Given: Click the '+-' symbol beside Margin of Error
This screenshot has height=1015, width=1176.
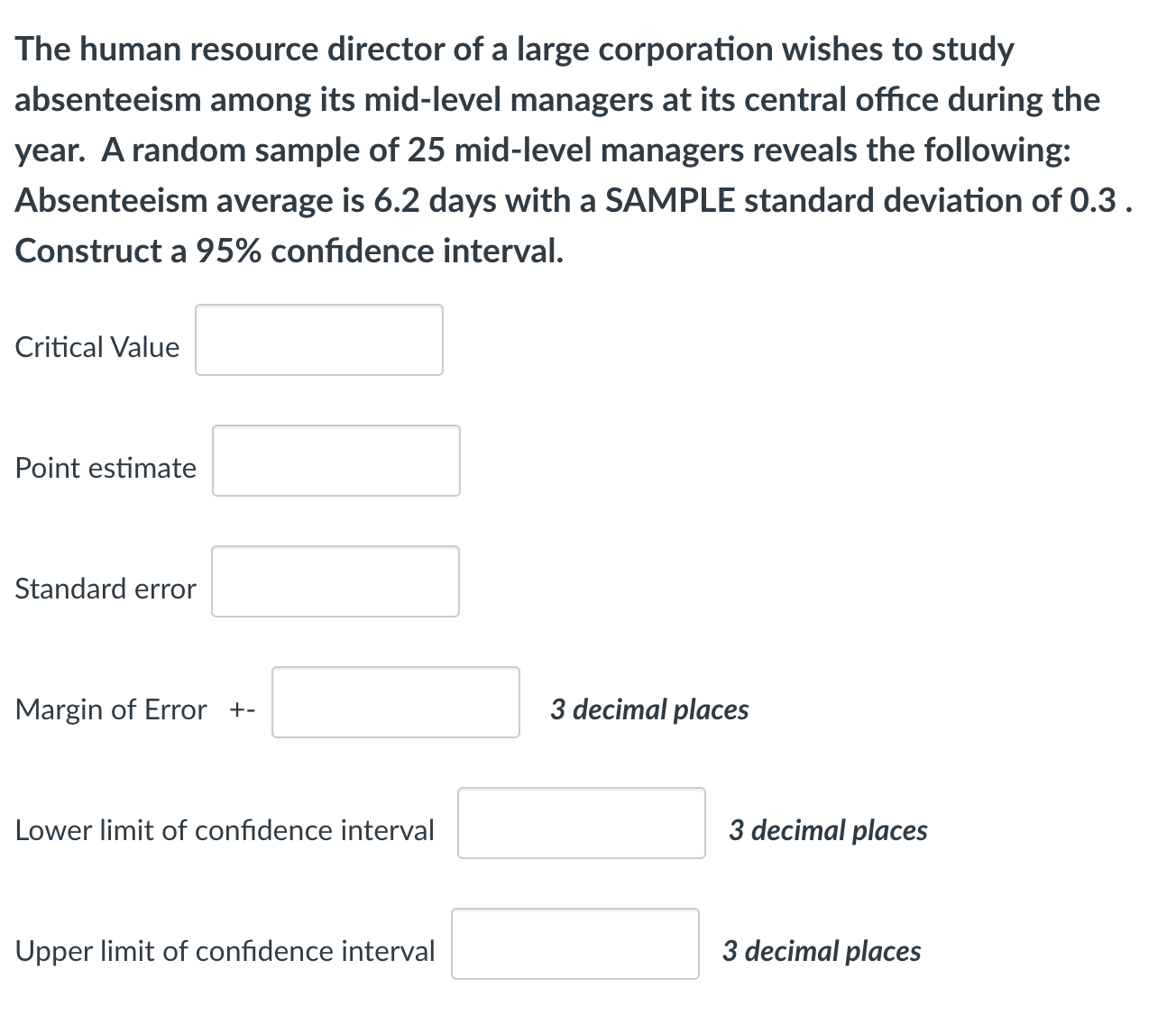Looking at the screenshot, I should 243,710.
